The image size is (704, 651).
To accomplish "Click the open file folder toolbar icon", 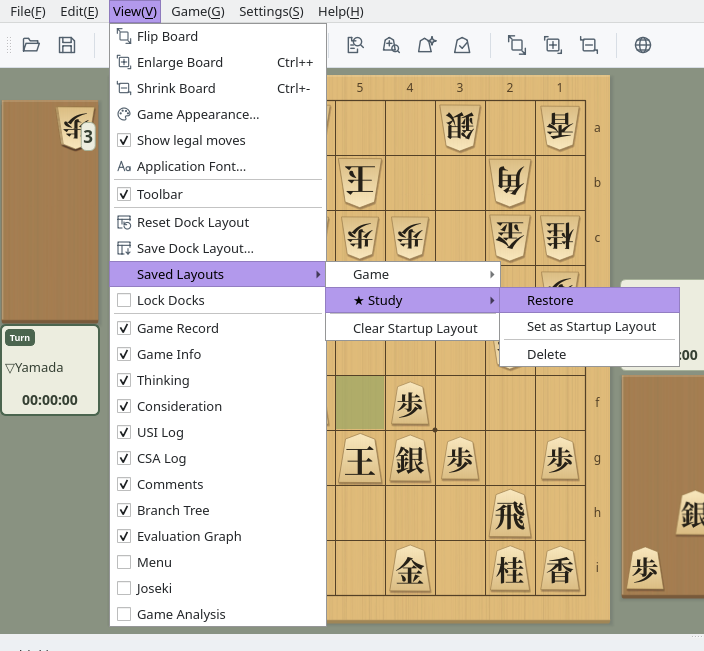I will click(31, 45).
